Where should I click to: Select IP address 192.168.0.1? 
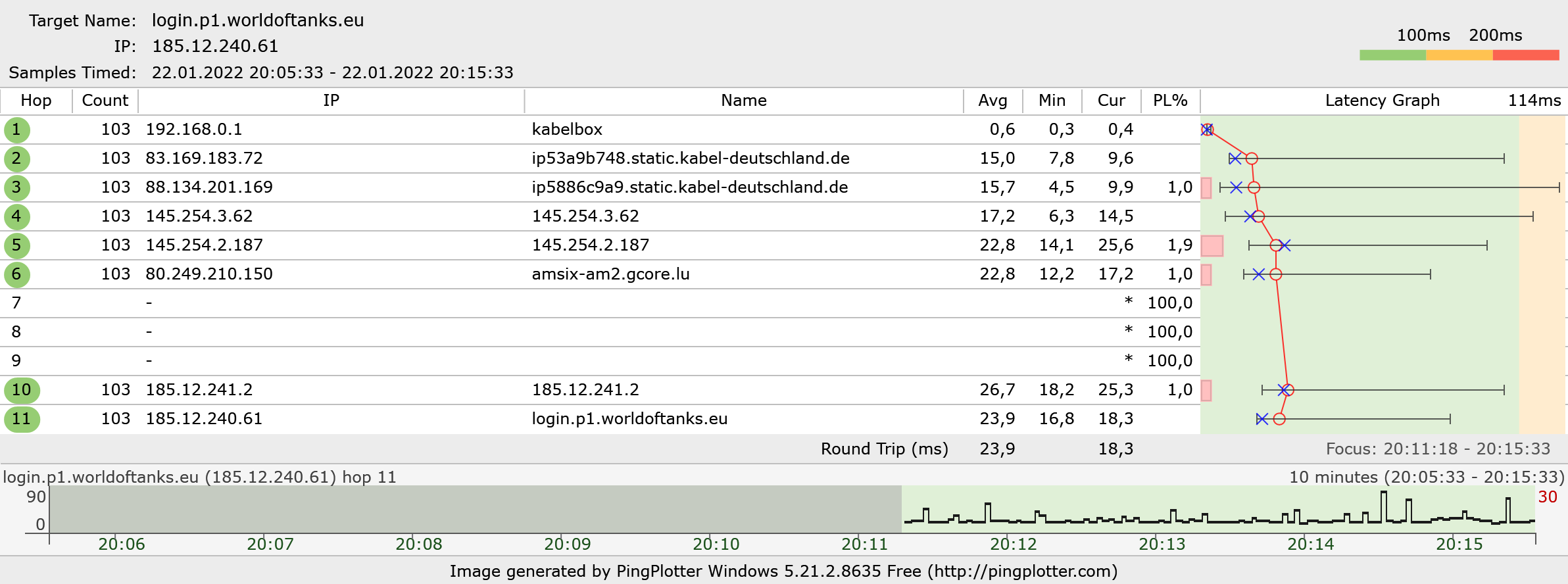(x=194, y=130)
